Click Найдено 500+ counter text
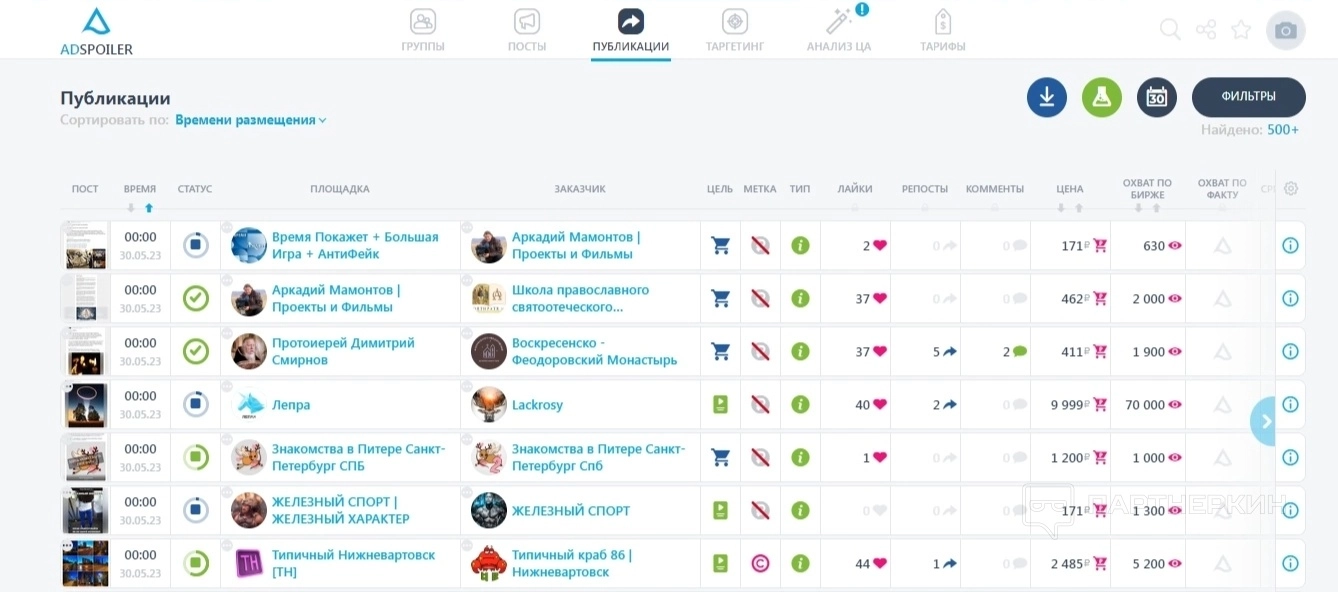This screenshot has height=592, width=1338. 1250,130
